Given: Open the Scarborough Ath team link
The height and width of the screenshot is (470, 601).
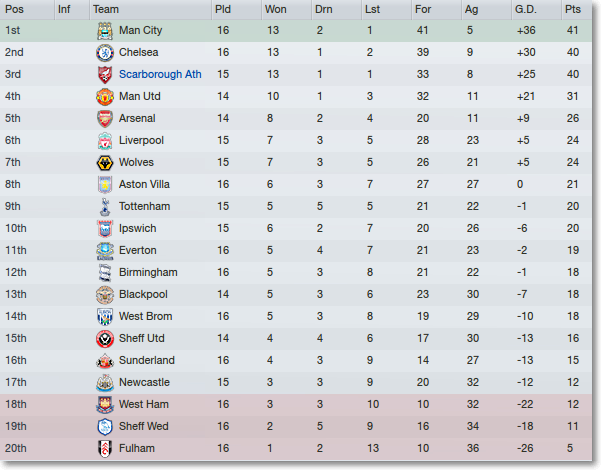Looking at the screenshot, I should point(160,74).
